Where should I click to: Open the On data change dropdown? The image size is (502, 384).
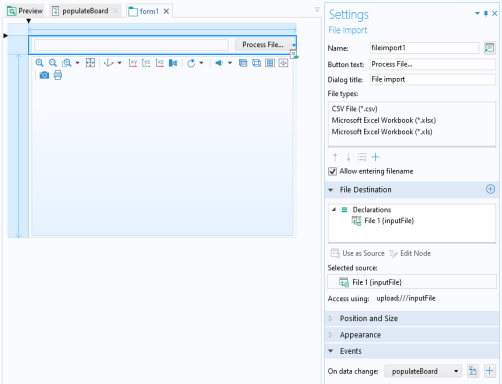click(423, 371)
